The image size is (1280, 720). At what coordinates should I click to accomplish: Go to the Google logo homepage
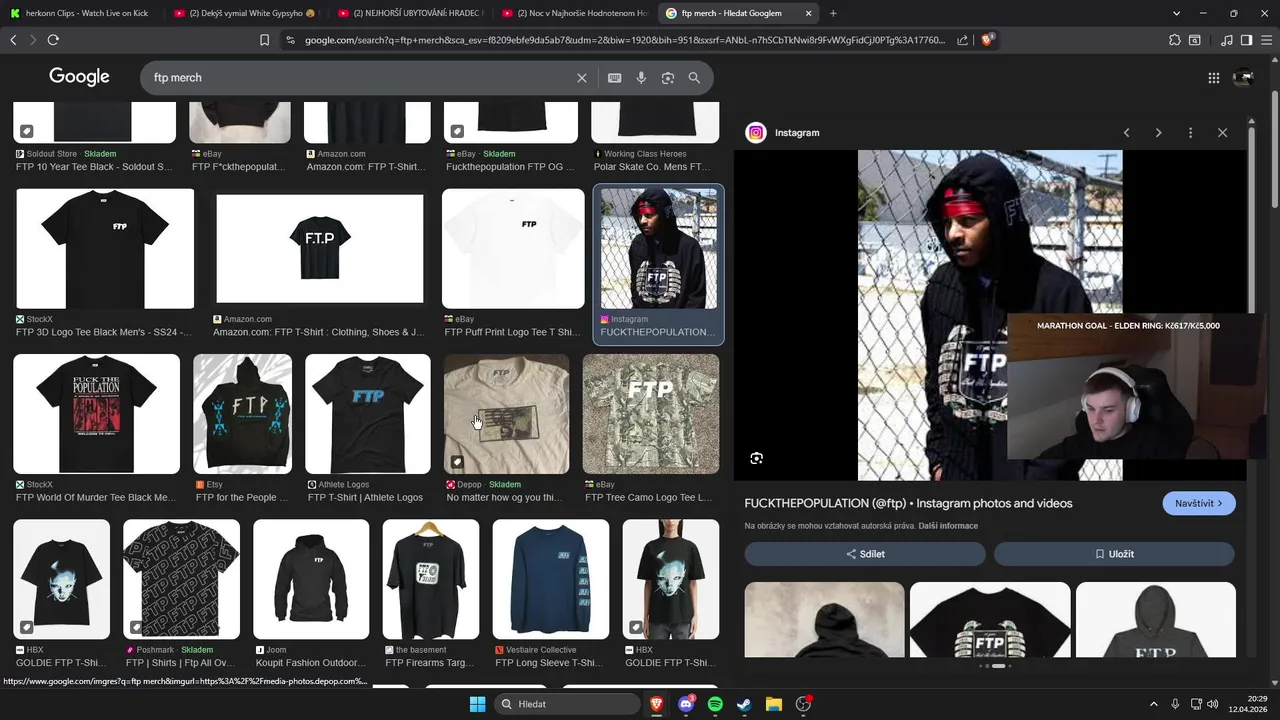click(x=79, y=77)
